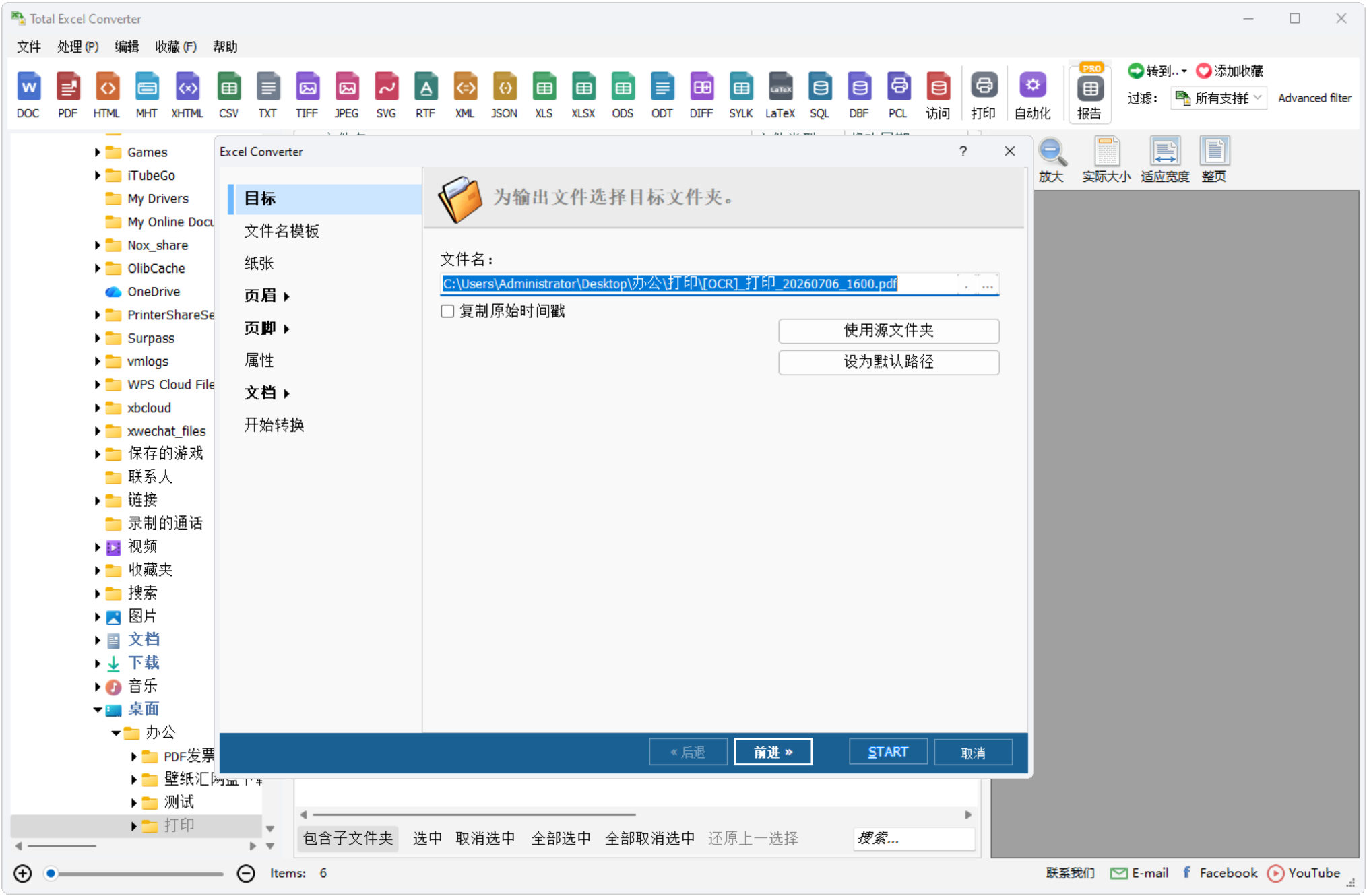Fit preview with 适应宽度
The width and height of the screenshot is (1367, 896).
pyautogui.click(x=1165, y=160)
